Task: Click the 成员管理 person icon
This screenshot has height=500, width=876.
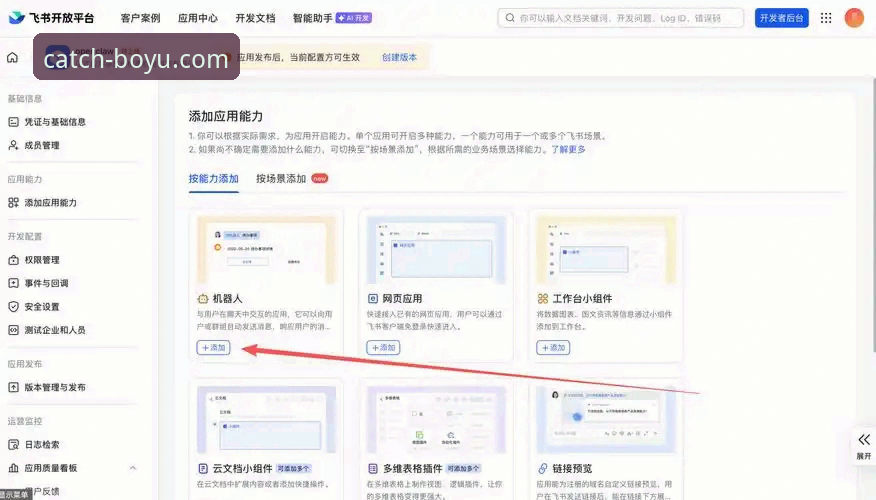Action: click(13, 145)
